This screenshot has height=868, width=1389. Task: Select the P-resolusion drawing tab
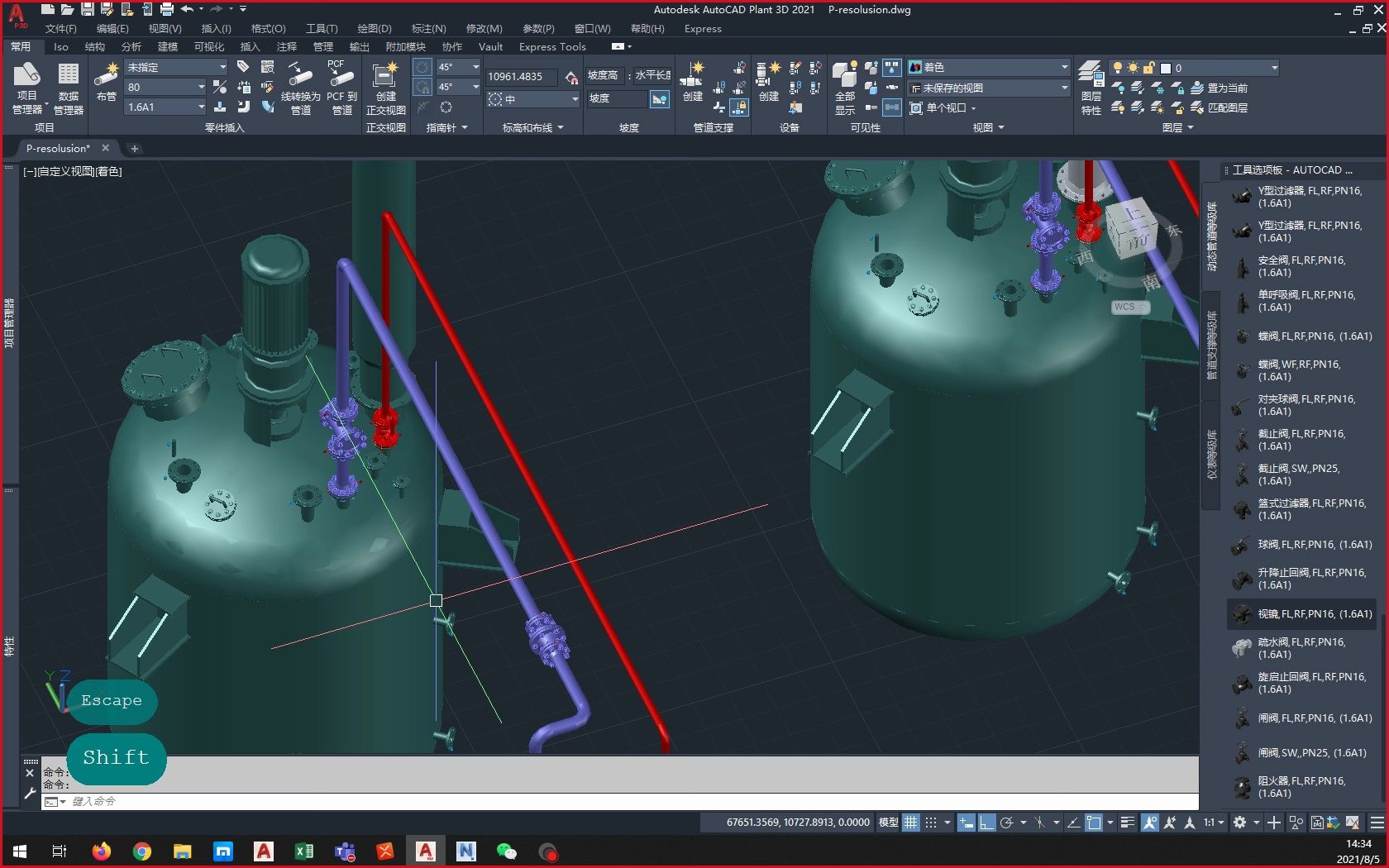(58, 148)
